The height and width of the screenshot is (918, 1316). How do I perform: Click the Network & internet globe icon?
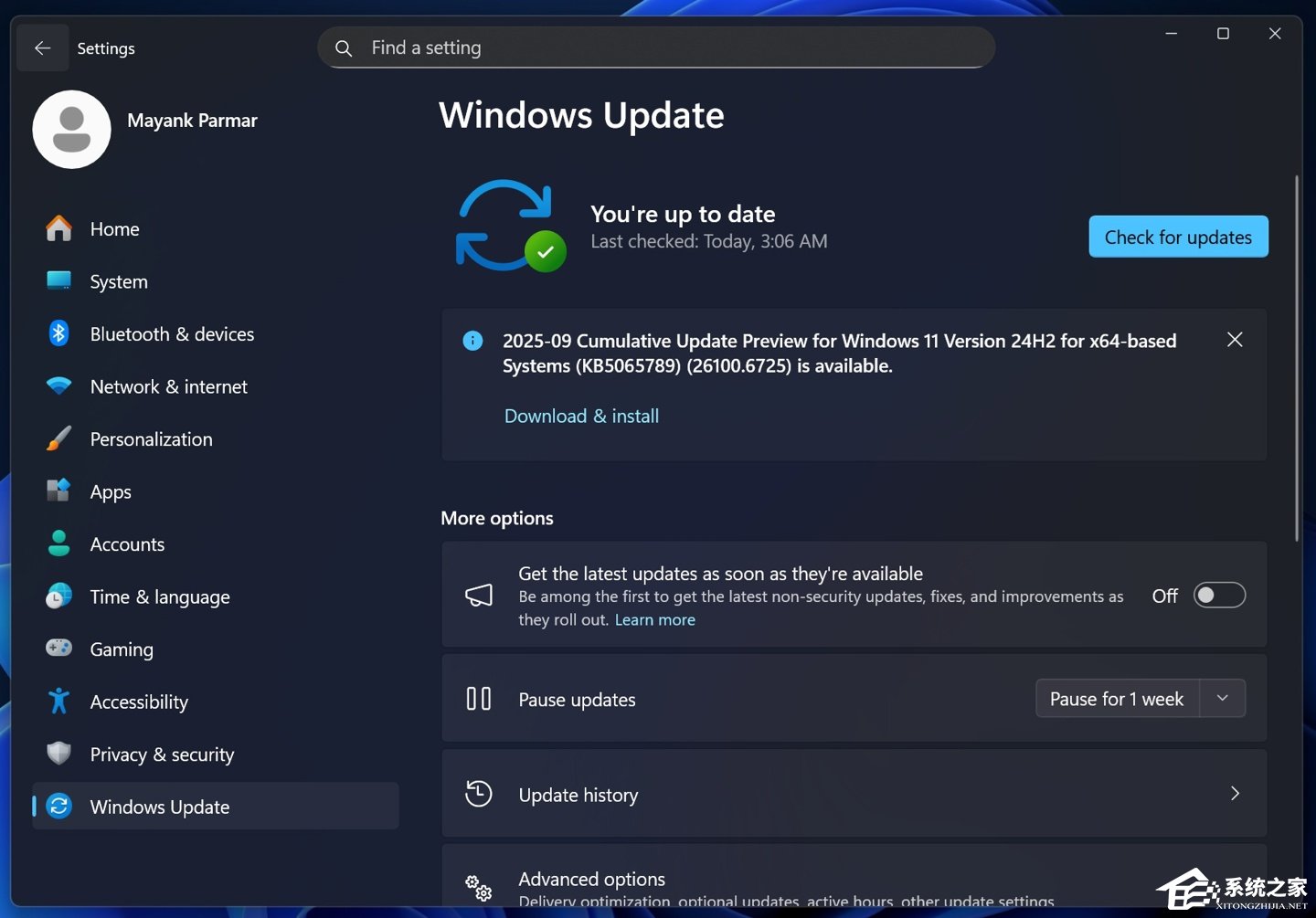point(58,386)
